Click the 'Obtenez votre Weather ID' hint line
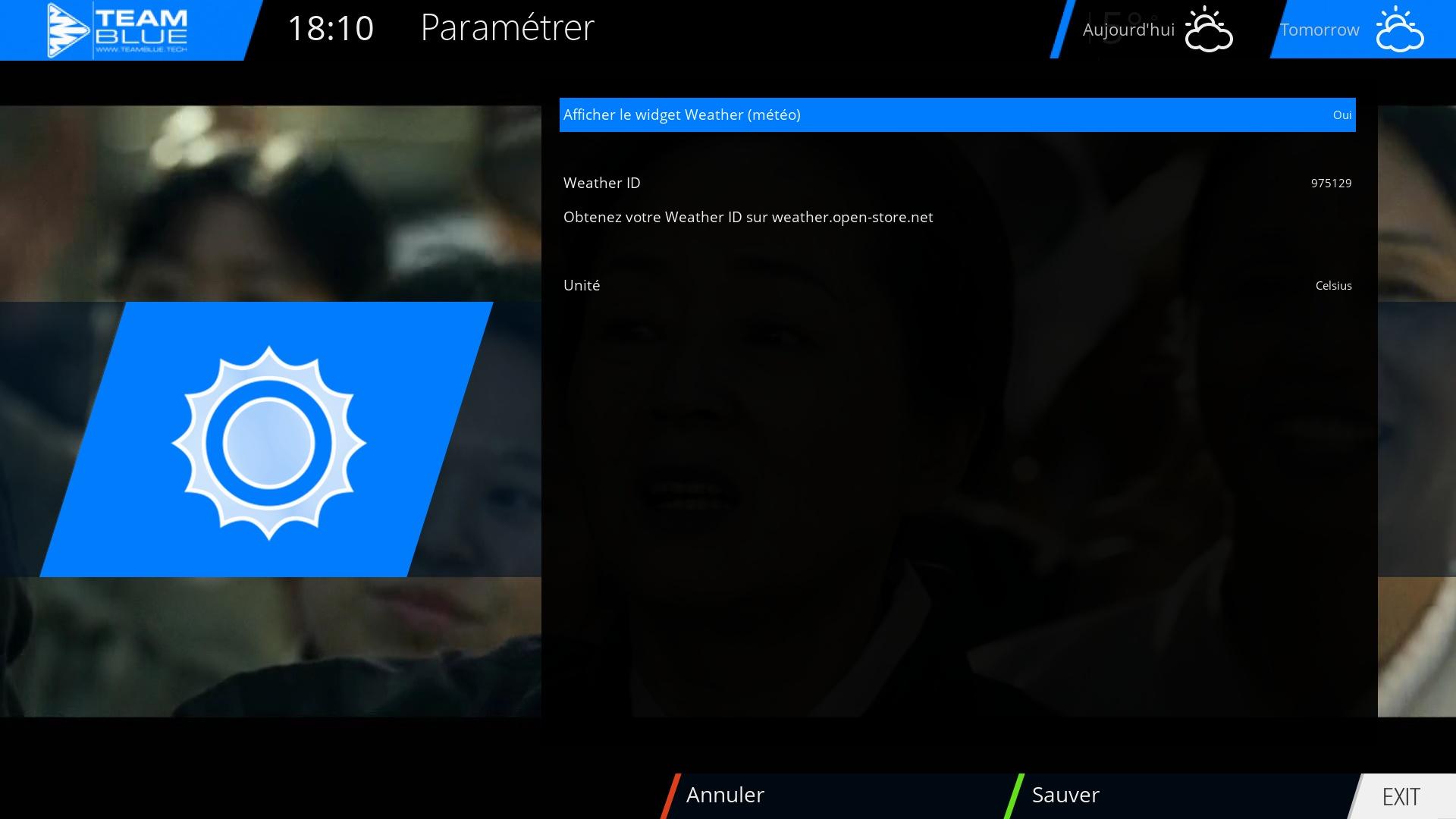 (x=748, y=218)
